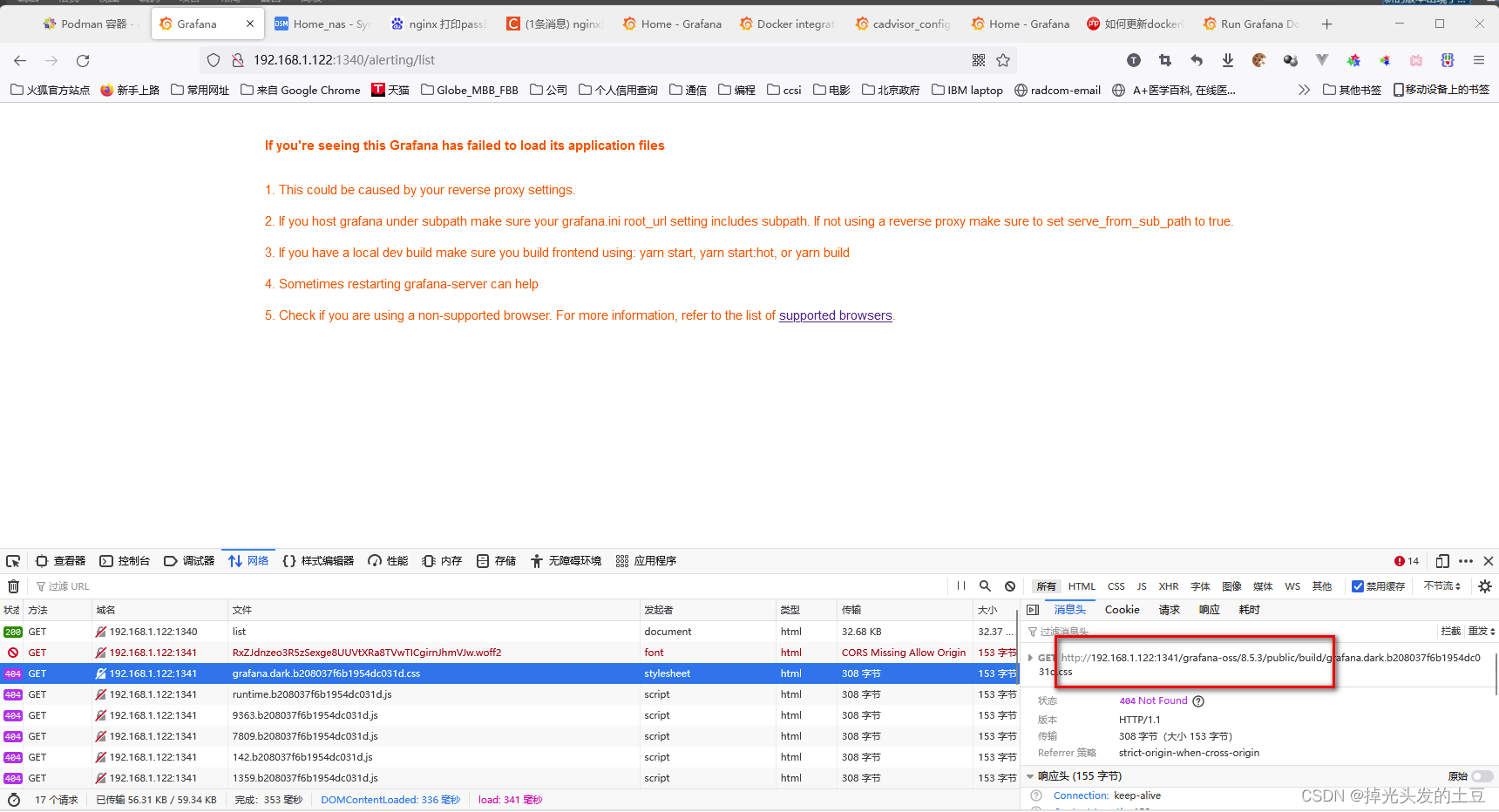This screenshot has width=1499, height=812.
Task: Reload the current Grafana page
Action: pyautogui.click(x=83, y=60)
